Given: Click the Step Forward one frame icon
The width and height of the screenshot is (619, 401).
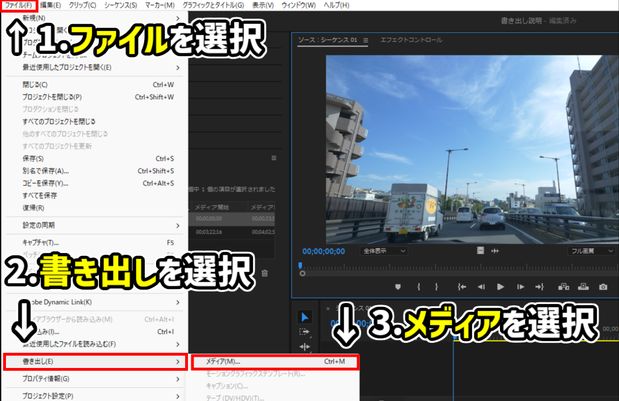Looking at the screenshot, I should tap(520, 287).
